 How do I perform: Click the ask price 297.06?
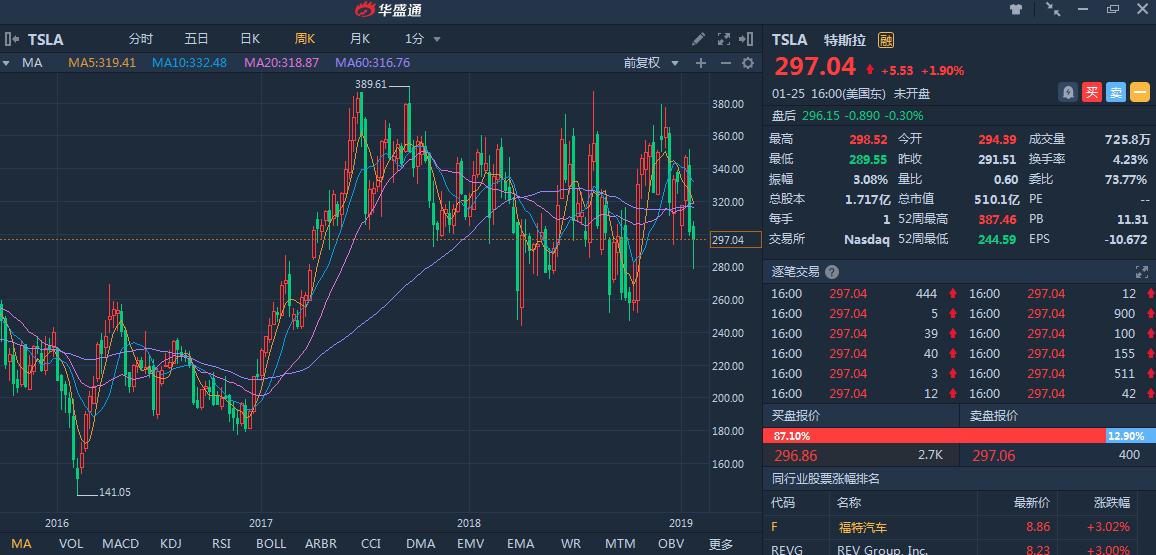pyautogui.click(x=994, y=456)
